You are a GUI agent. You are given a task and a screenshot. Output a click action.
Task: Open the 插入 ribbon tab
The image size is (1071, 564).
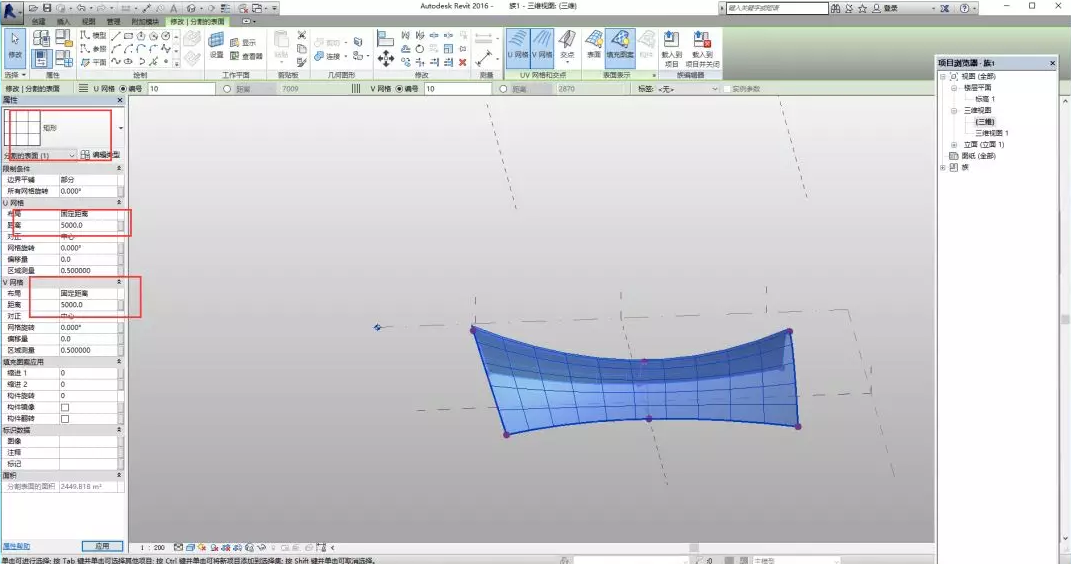pos(64,21)
